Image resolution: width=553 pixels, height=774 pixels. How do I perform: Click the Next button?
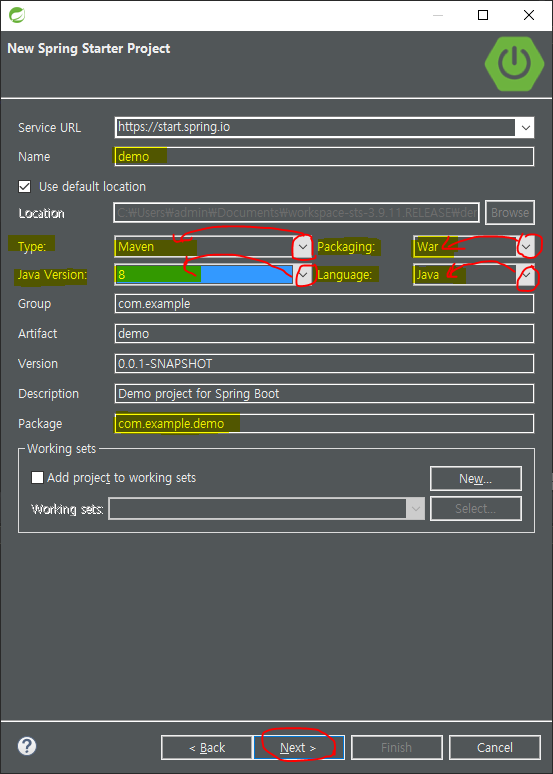[x=298, y=747]
